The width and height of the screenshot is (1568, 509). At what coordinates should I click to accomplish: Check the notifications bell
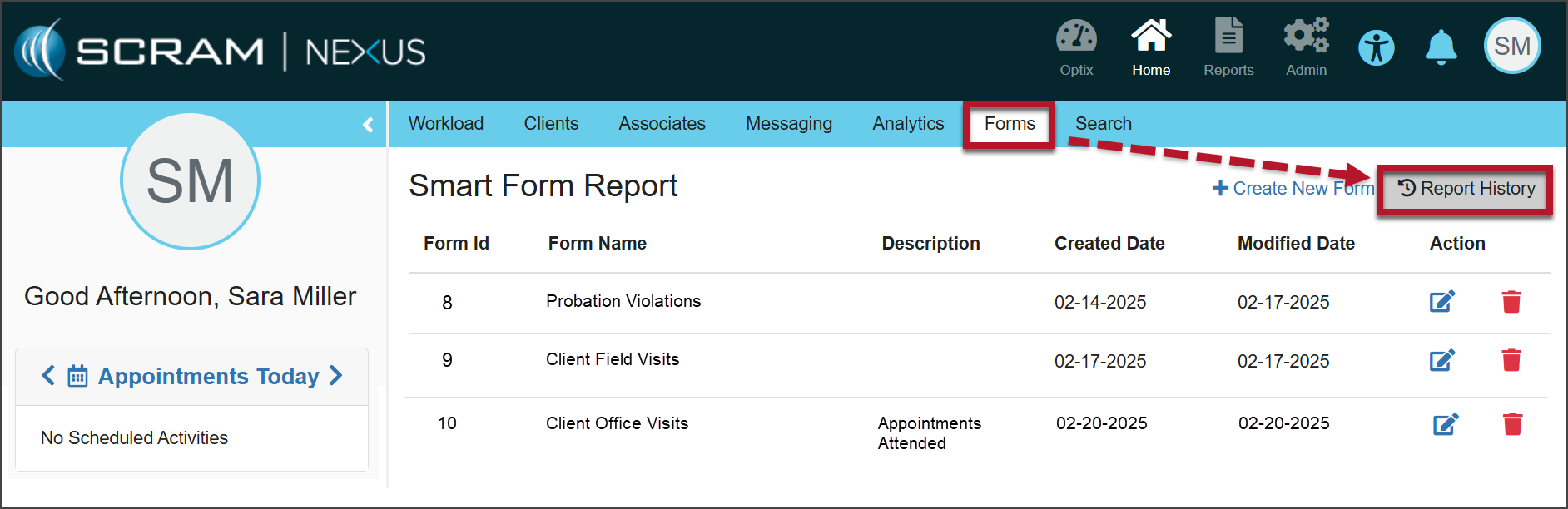click(1441, 47)
